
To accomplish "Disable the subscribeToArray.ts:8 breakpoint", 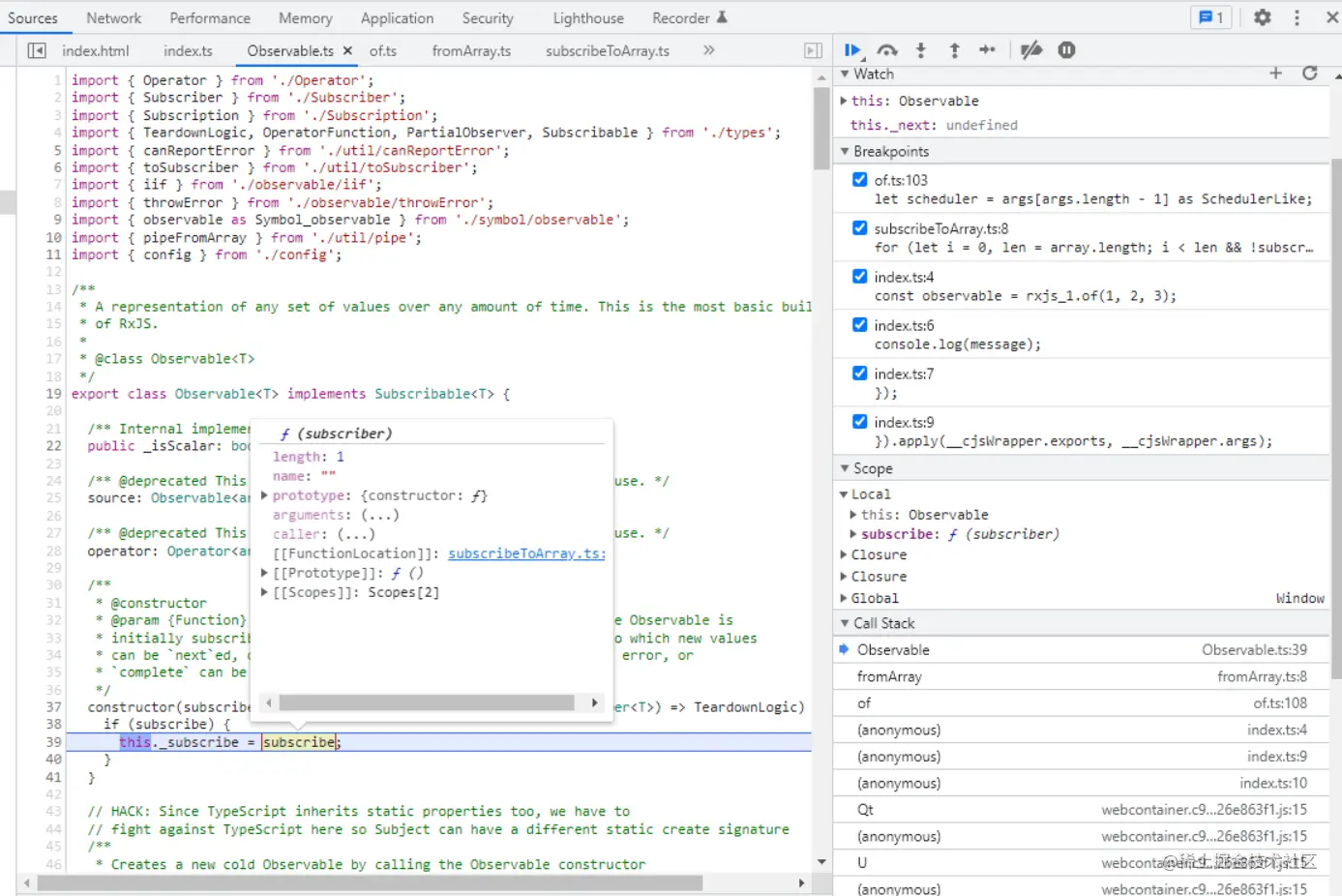I will [859, 228].
